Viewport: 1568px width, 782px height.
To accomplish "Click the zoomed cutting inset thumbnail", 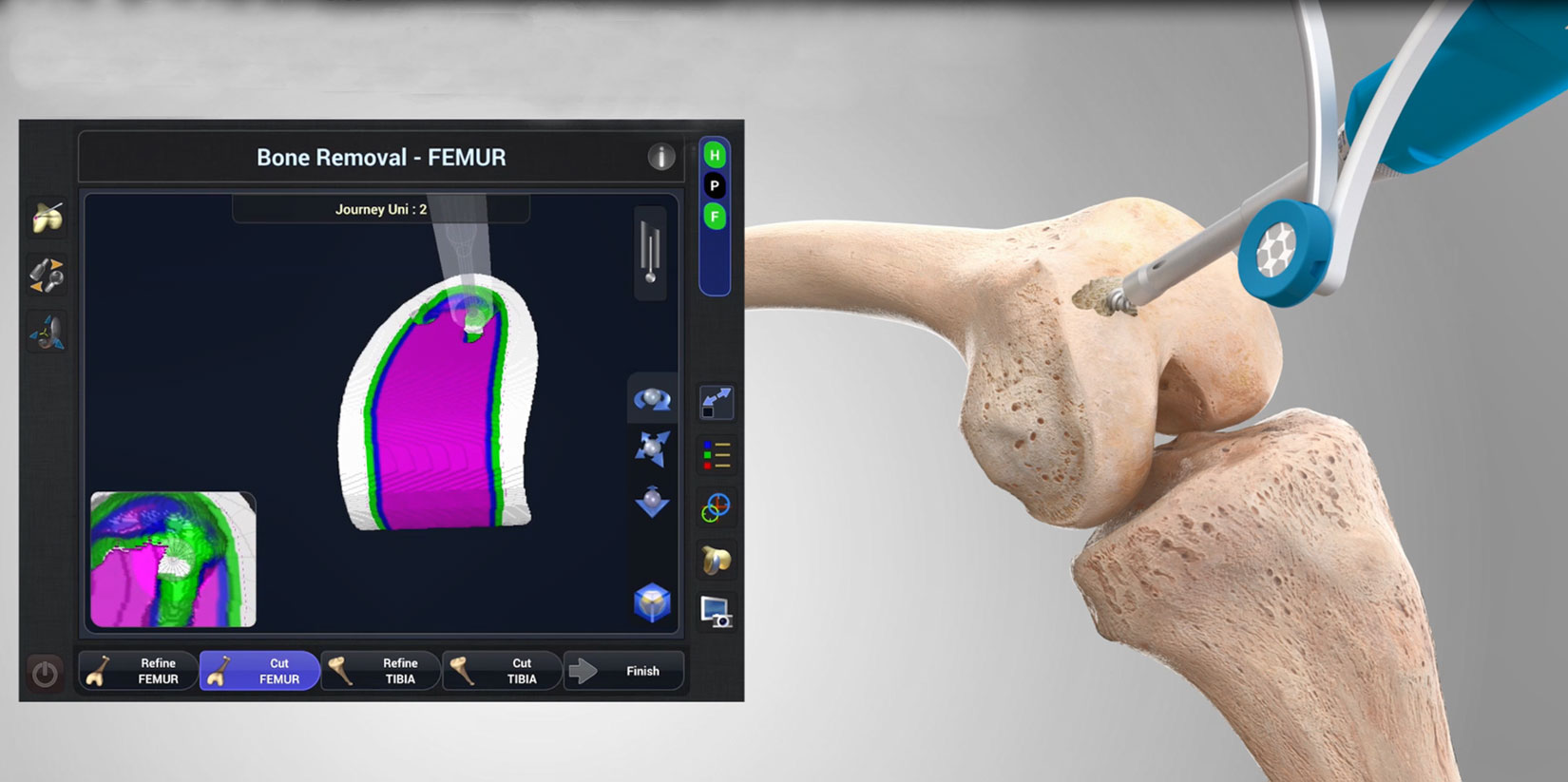I will [x=173, y=559].
